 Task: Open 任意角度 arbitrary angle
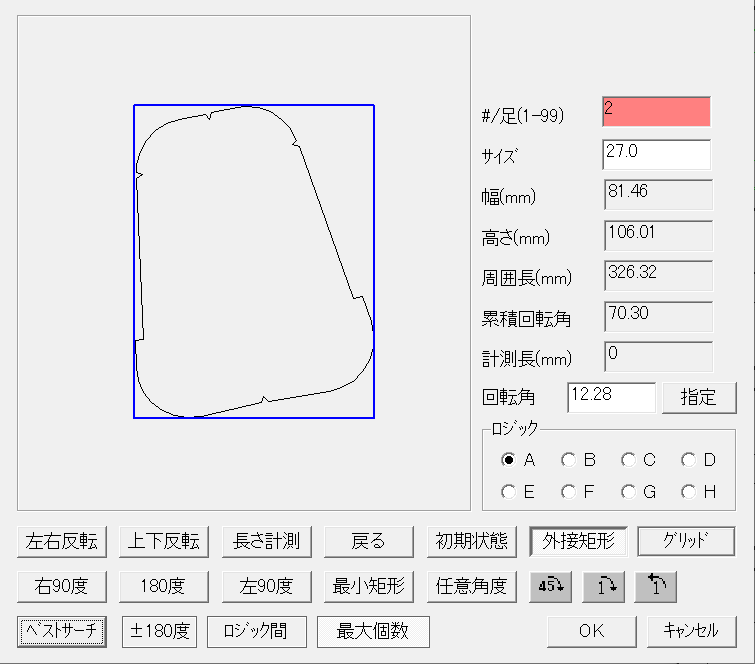coord(472,586)
